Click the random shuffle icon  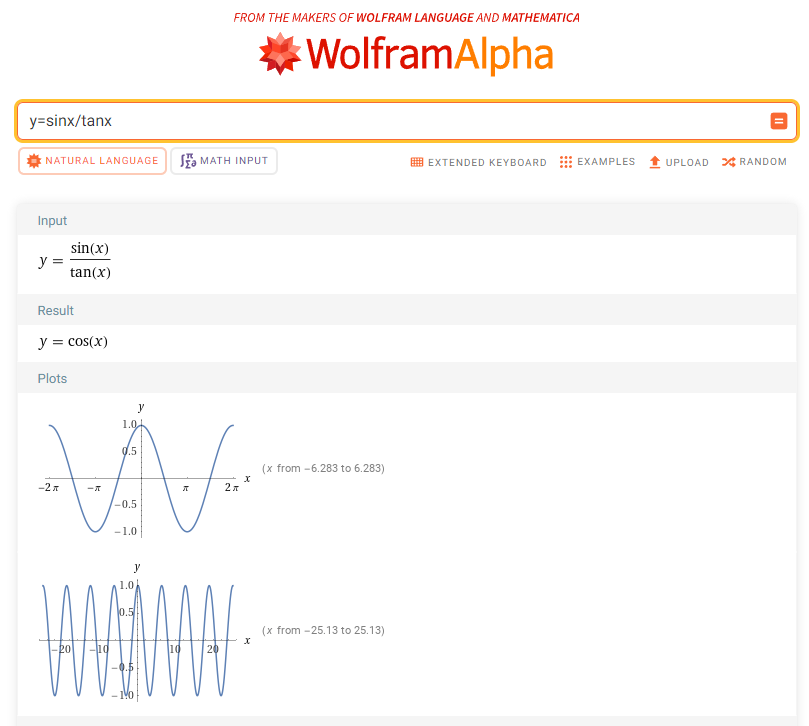729,162
